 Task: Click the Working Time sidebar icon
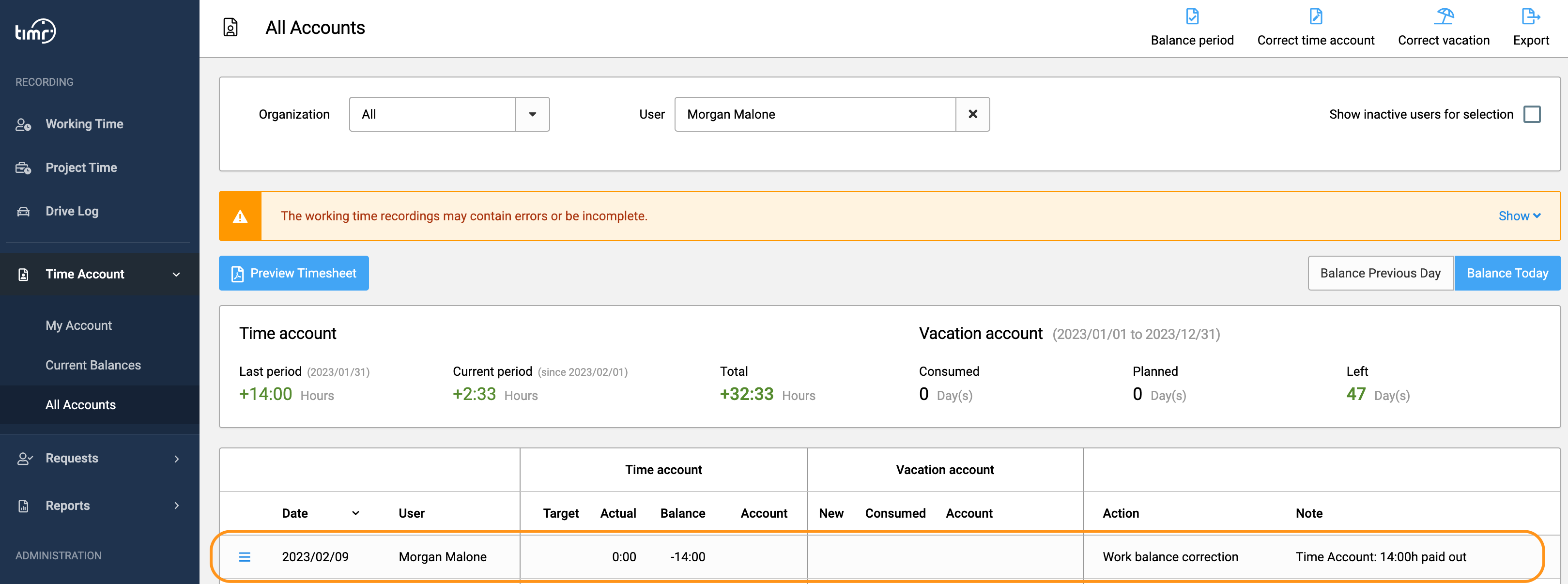23,124
